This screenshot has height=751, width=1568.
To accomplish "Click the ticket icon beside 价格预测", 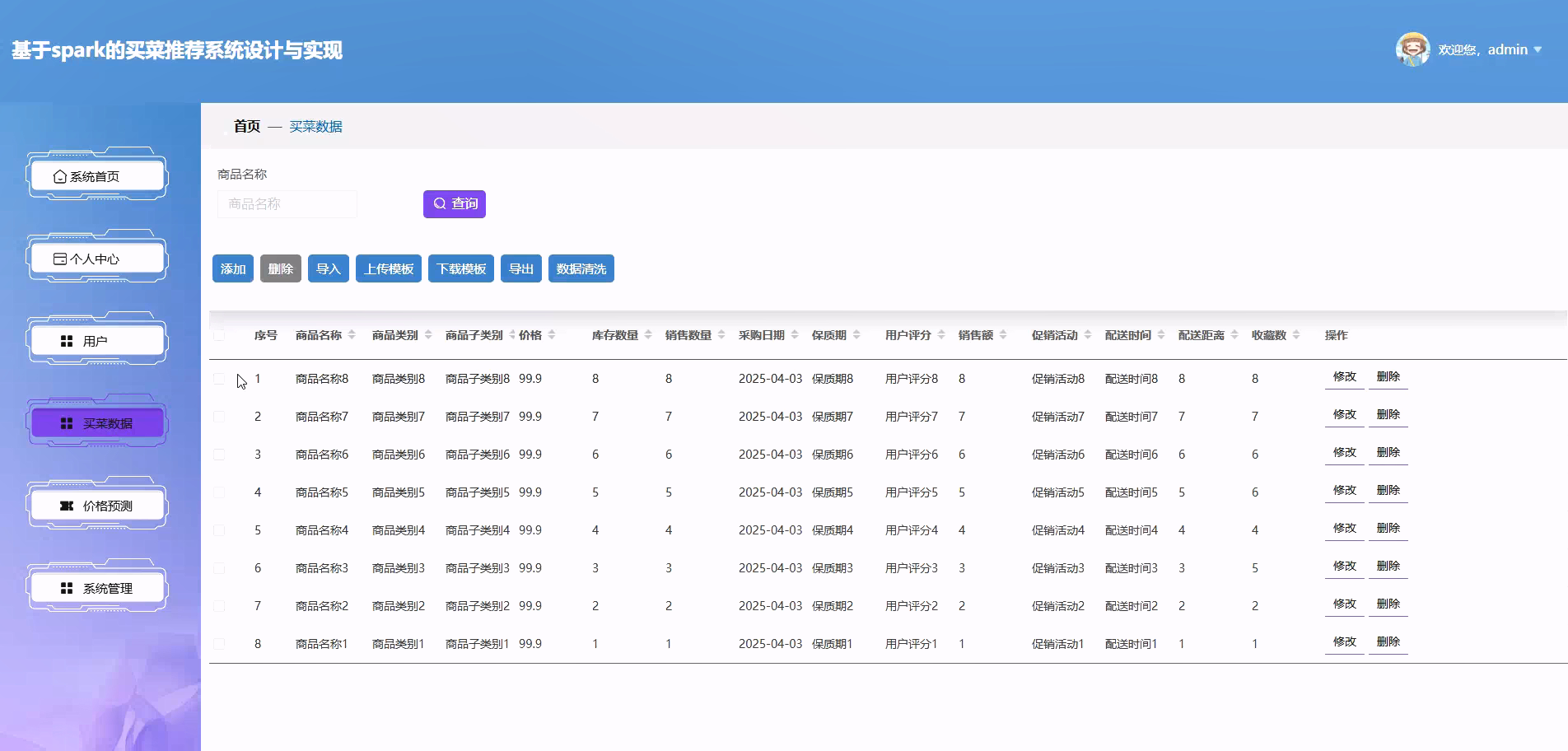I will (67, 506).
